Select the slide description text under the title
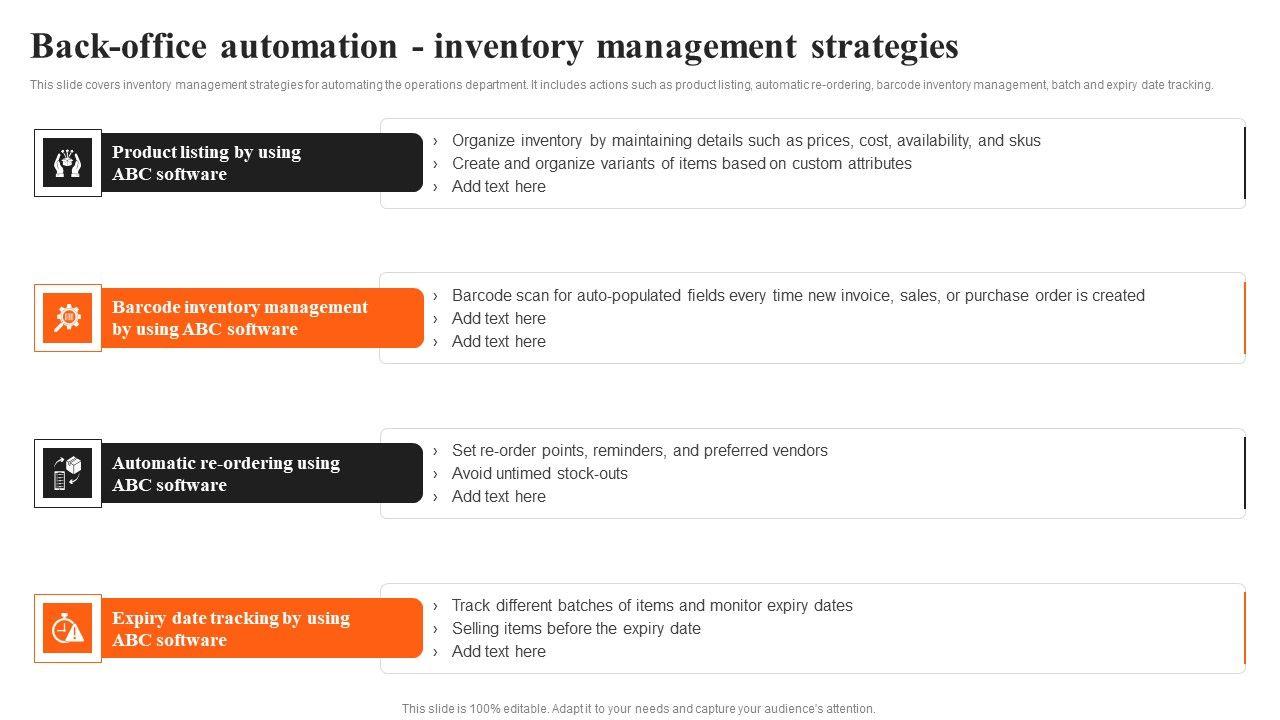This screenshot has width=1280, height=720. 621,85
